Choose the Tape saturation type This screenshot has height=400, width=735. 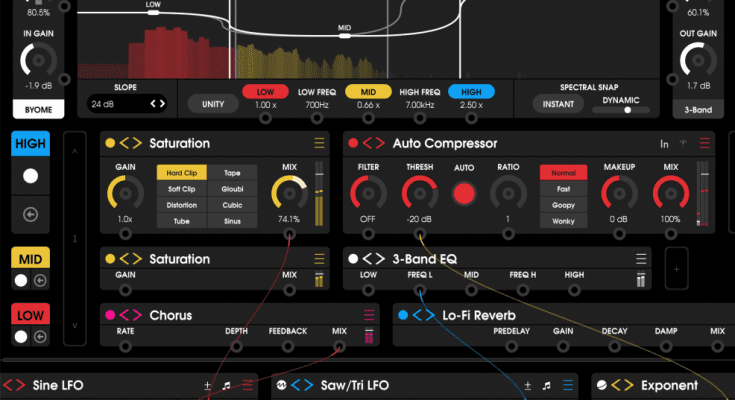(232, 173)
